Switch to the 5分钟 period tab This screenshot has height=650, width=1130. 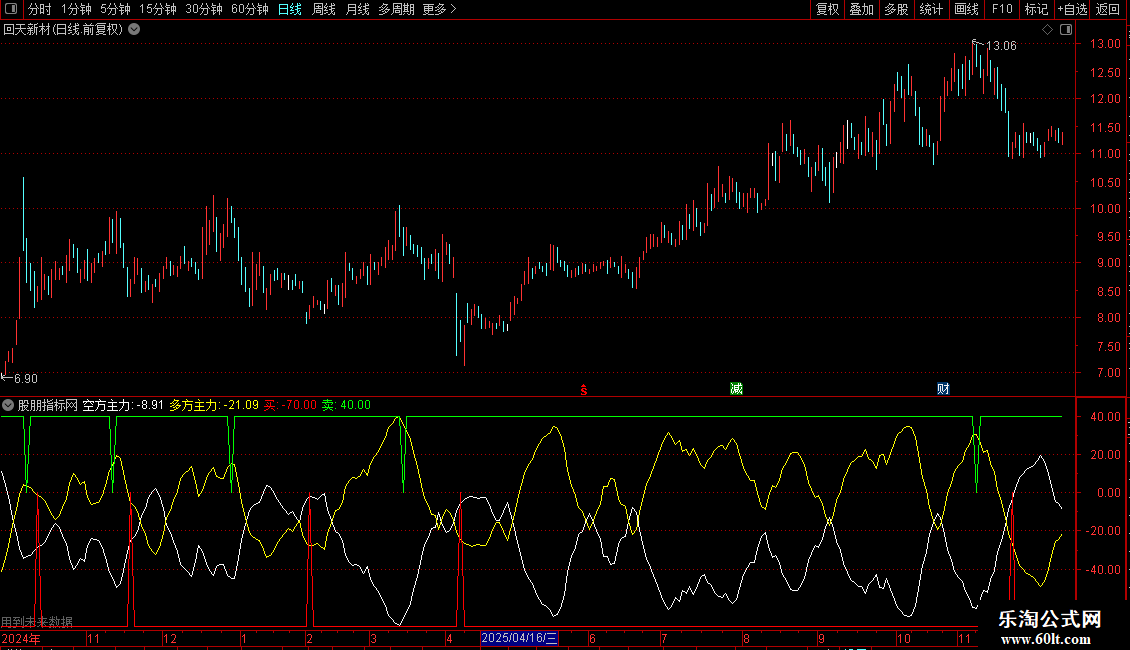115,9
